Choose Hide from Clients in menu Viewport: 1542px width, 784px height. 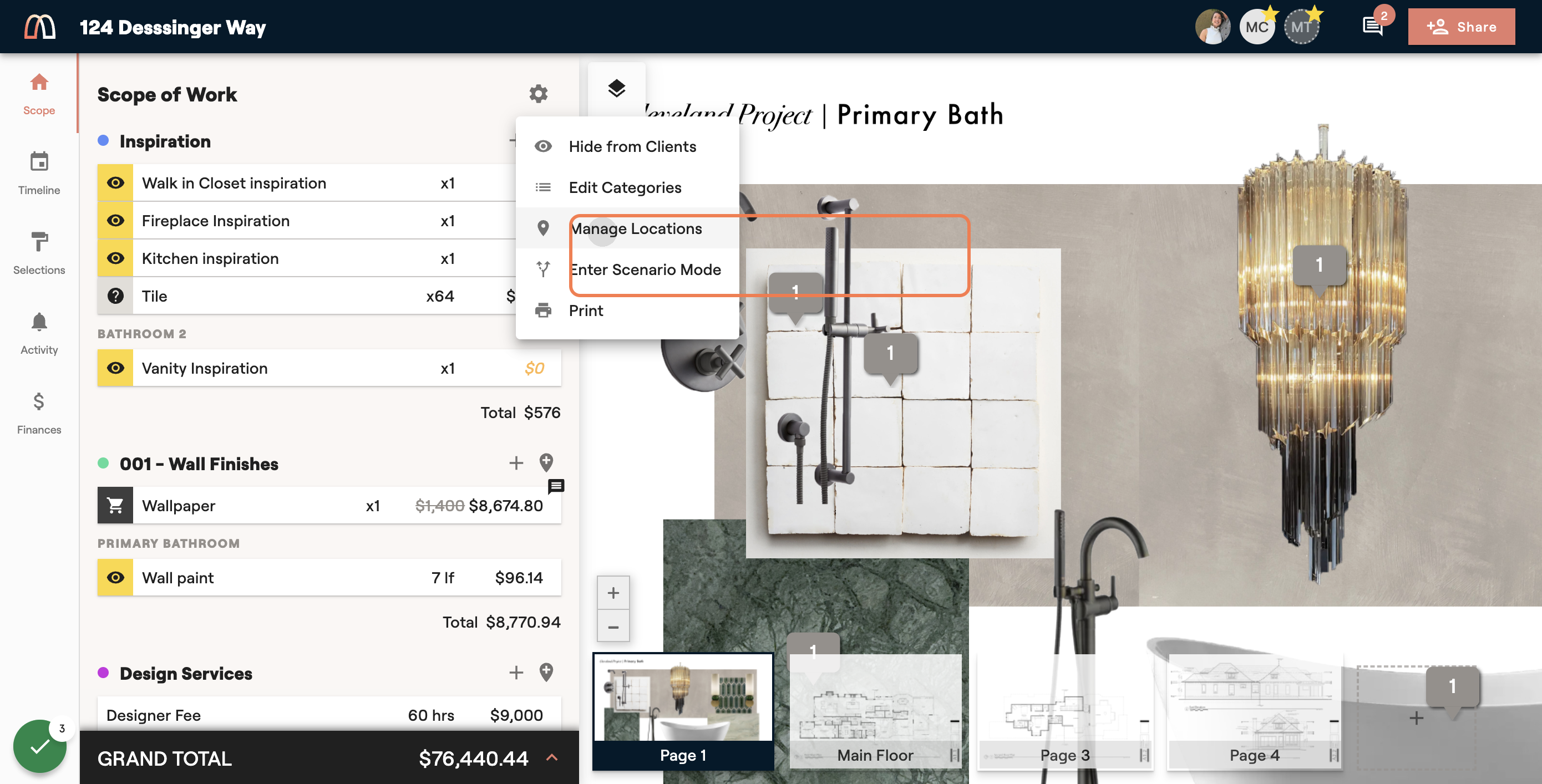[627, 146]
